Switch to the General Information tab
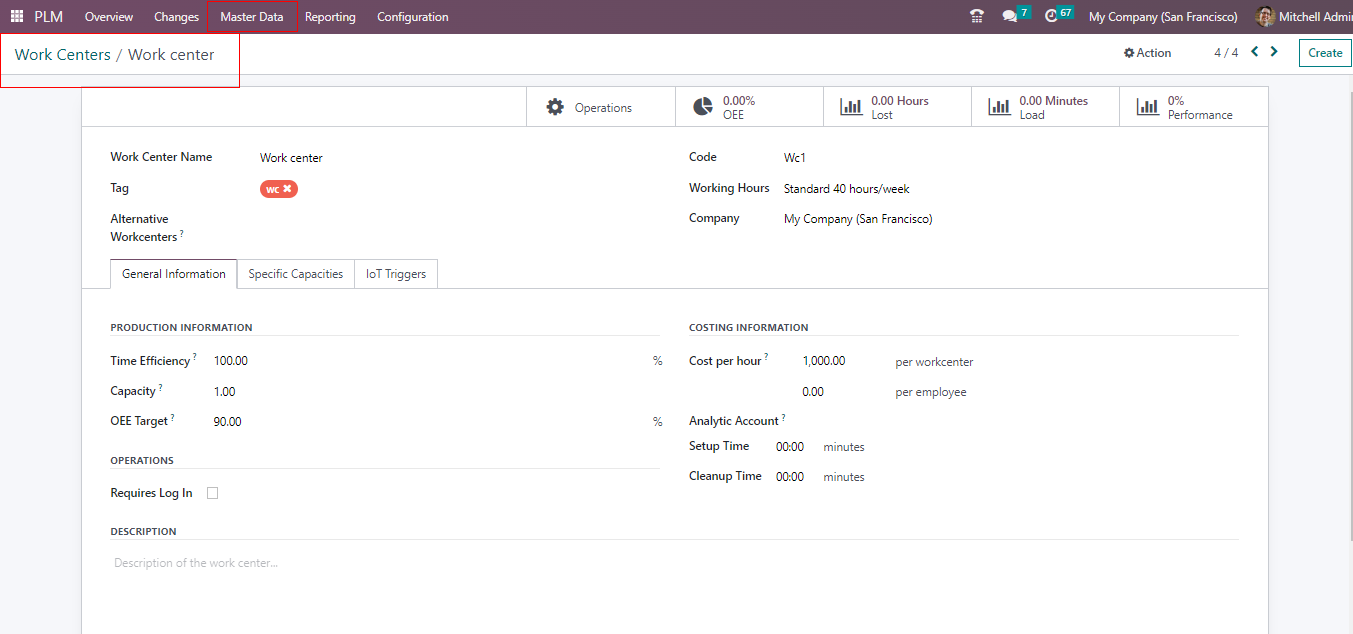Screen dimensions: 1353x634 (174, 274)
